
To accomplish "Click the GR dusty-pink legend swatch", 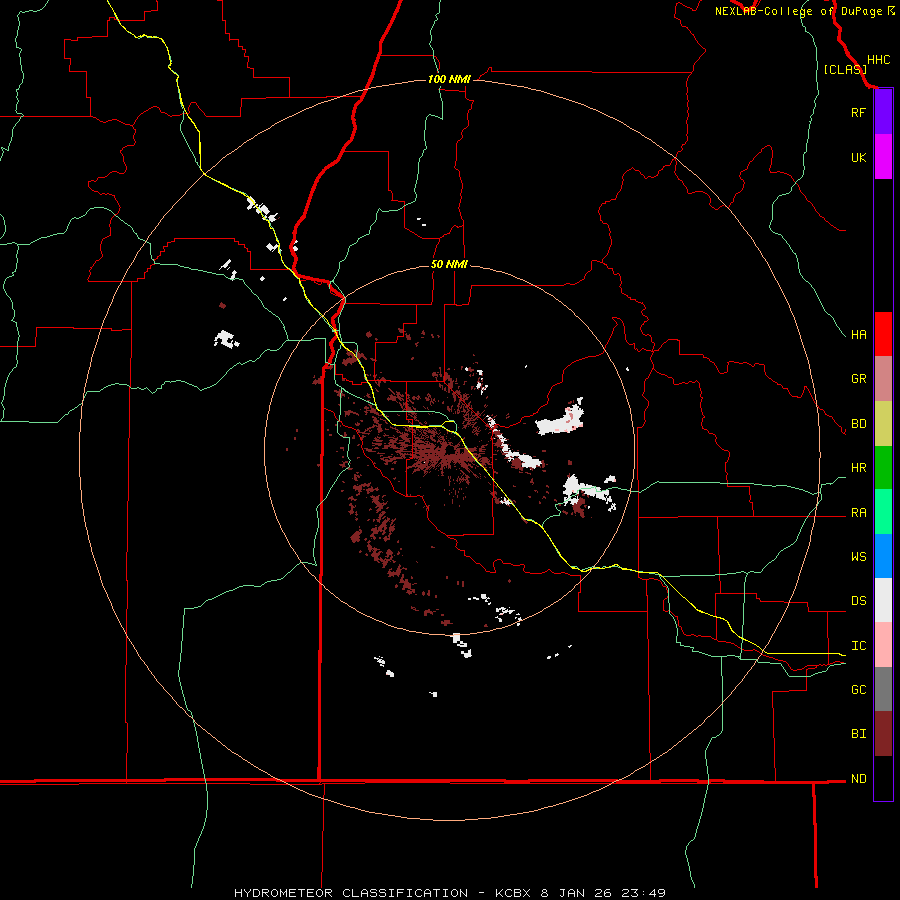I will coord(883,379).
